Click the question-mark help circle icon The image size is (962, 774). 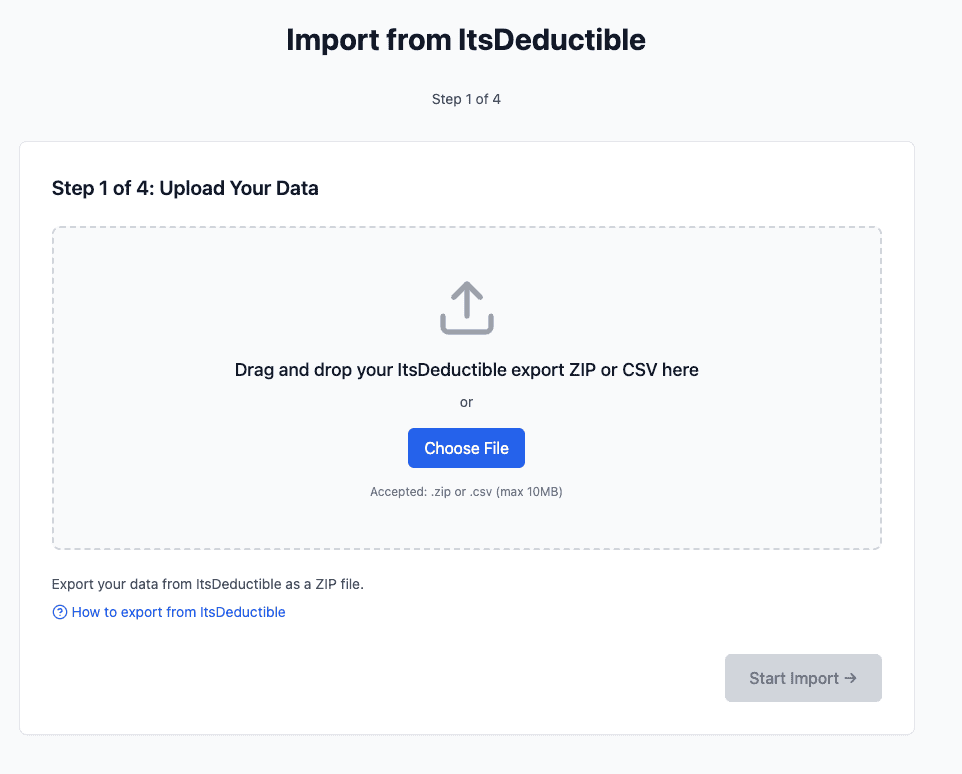60,612
